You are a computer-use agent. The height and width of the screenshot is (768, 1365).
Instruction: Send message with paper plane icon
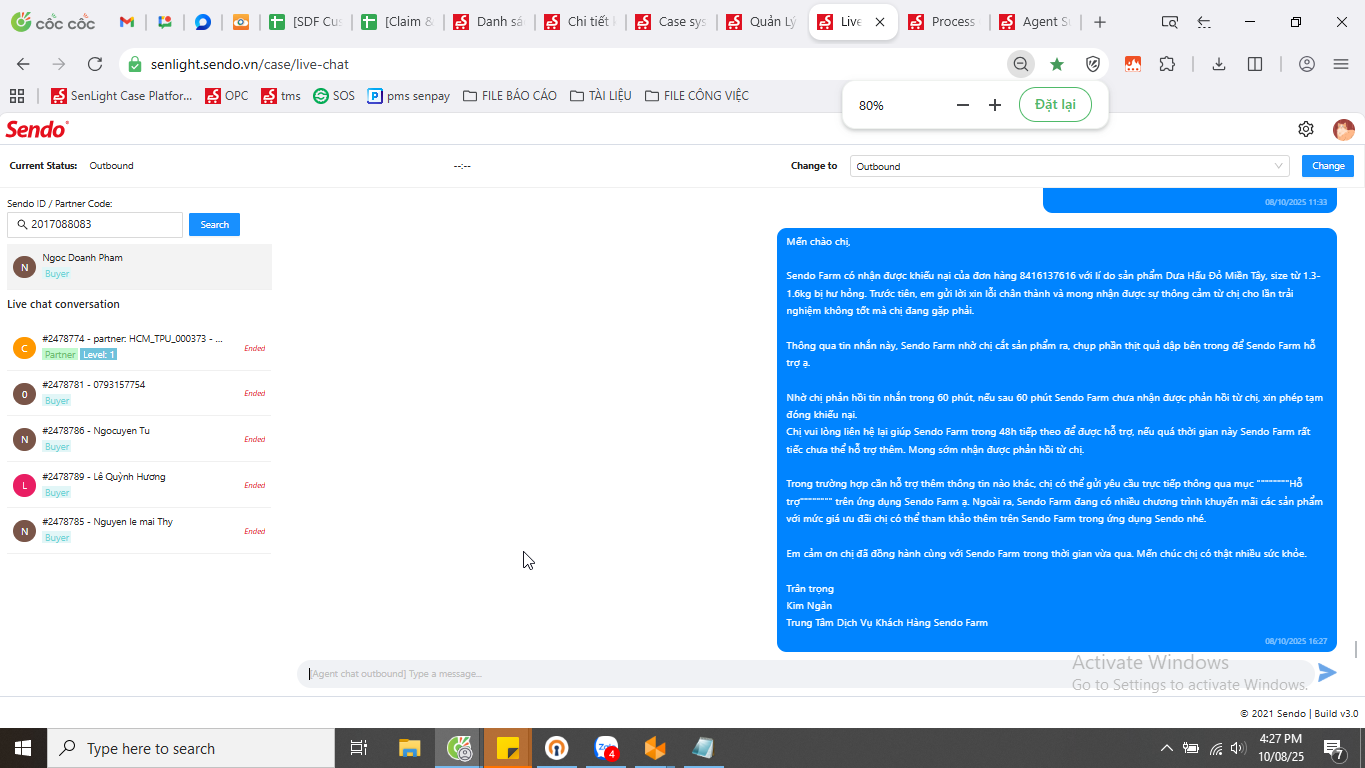pyautogui.click(x=1327, y=673)
